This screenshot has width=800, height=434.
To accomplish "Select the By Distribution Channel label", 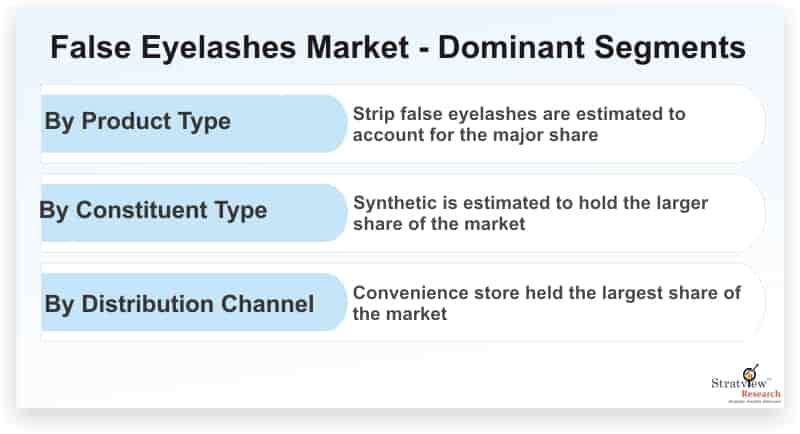I will 179,304.
